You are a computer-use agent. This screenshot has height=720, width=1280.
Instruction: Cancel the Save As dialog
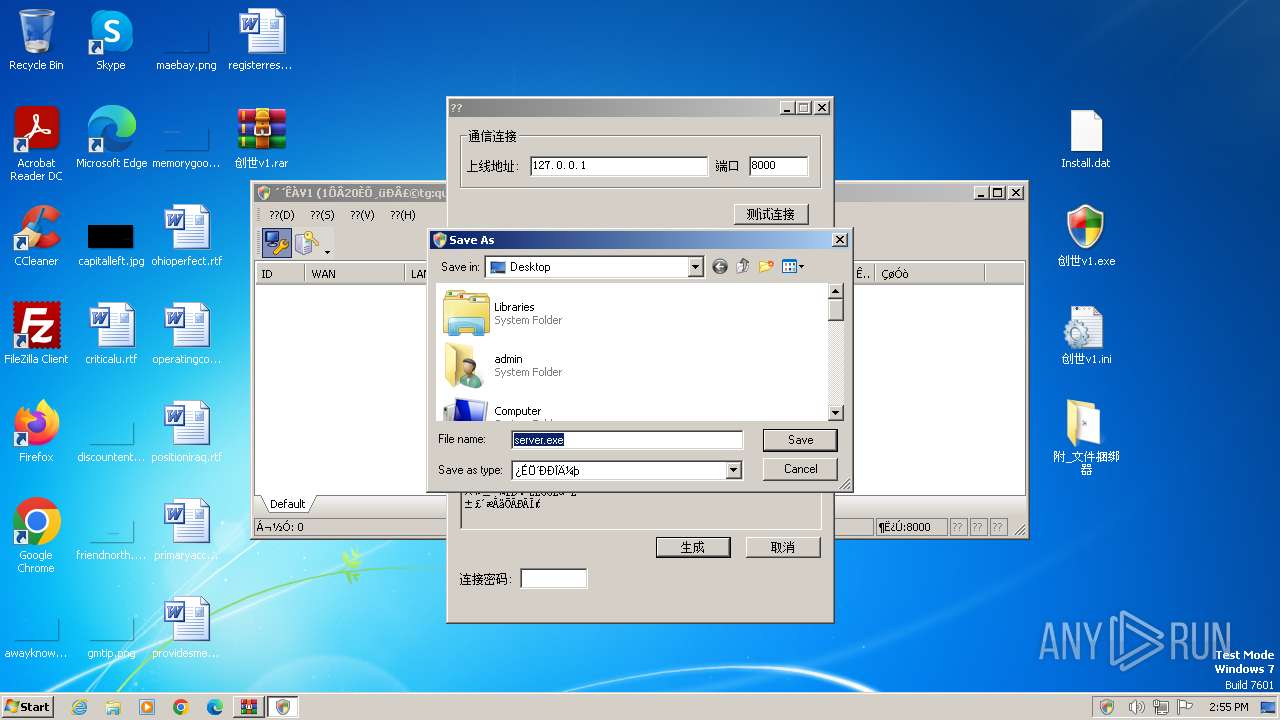pyautogui.click(x=800, y=469)
